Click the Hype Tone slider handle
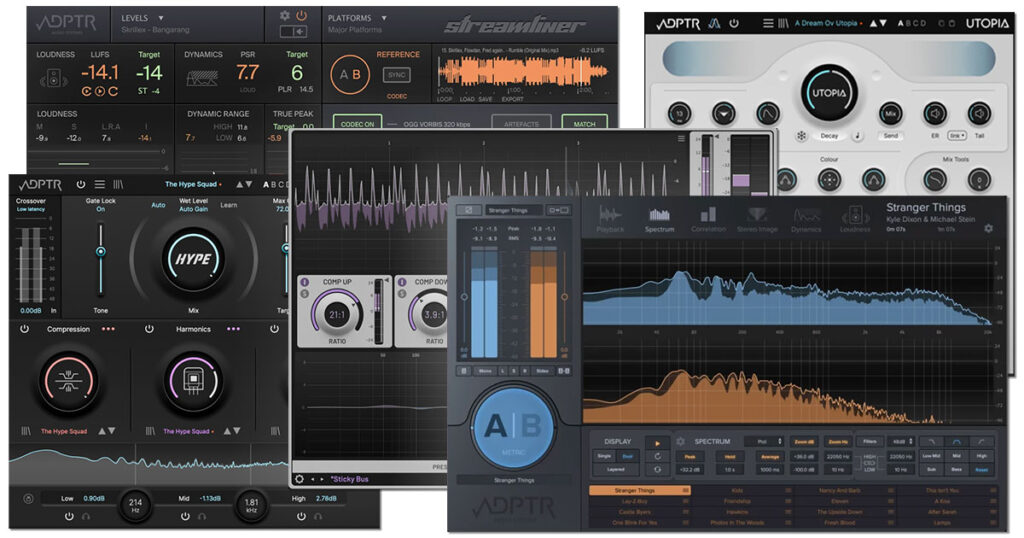1024x538 pixels. 101,251
